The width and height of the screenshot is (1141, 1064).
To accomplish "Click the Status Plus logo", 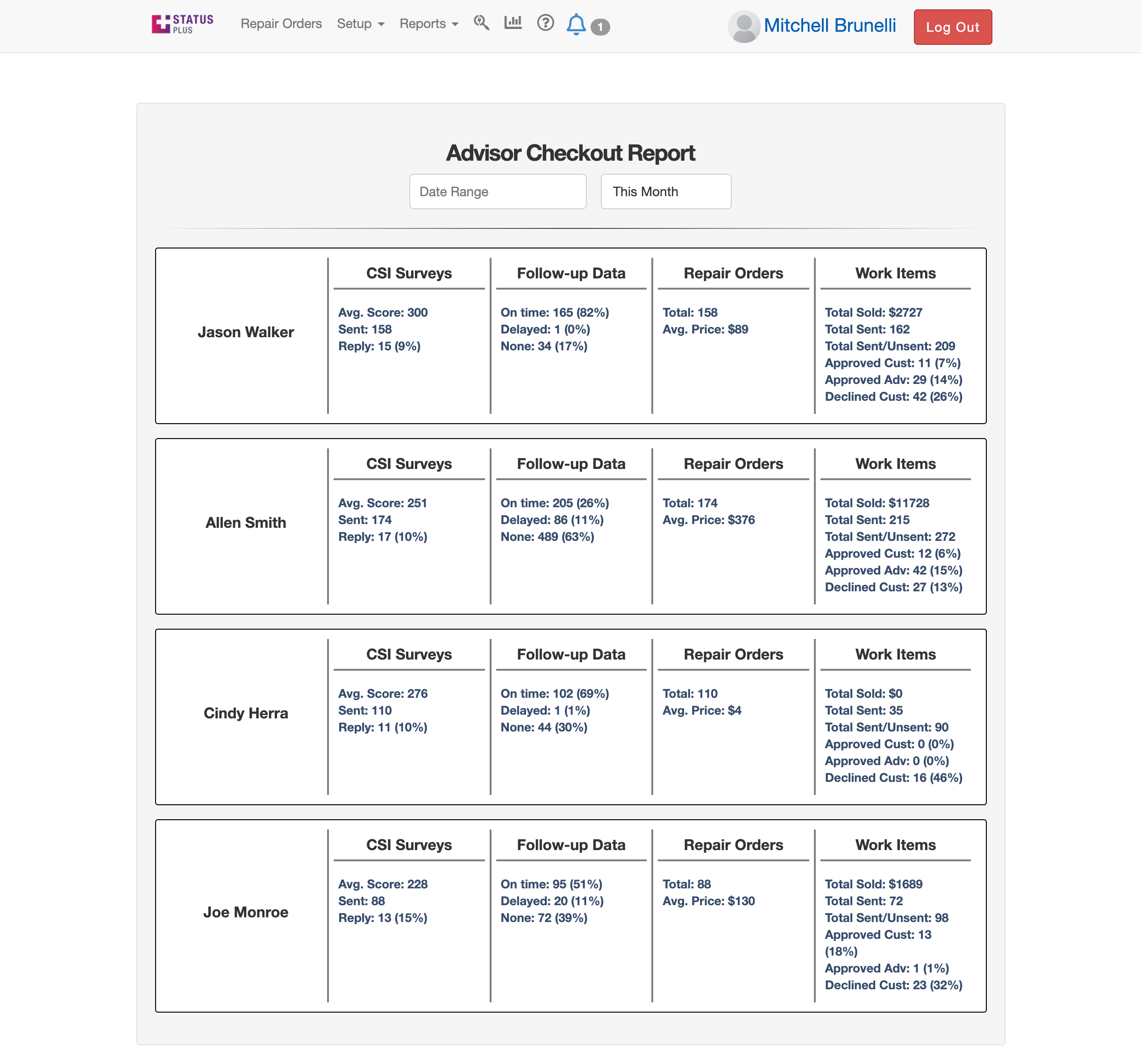I will 182,24.
